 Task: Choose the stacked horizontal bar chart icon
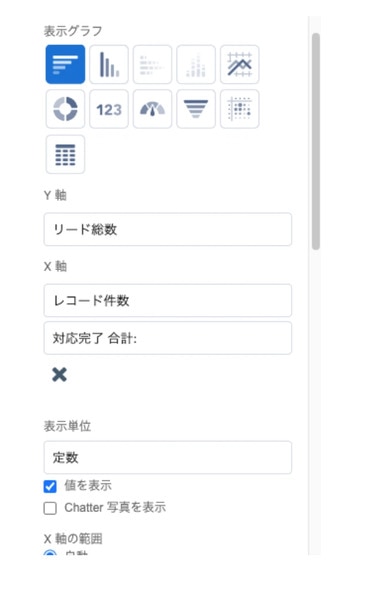[x=153, y=64]
